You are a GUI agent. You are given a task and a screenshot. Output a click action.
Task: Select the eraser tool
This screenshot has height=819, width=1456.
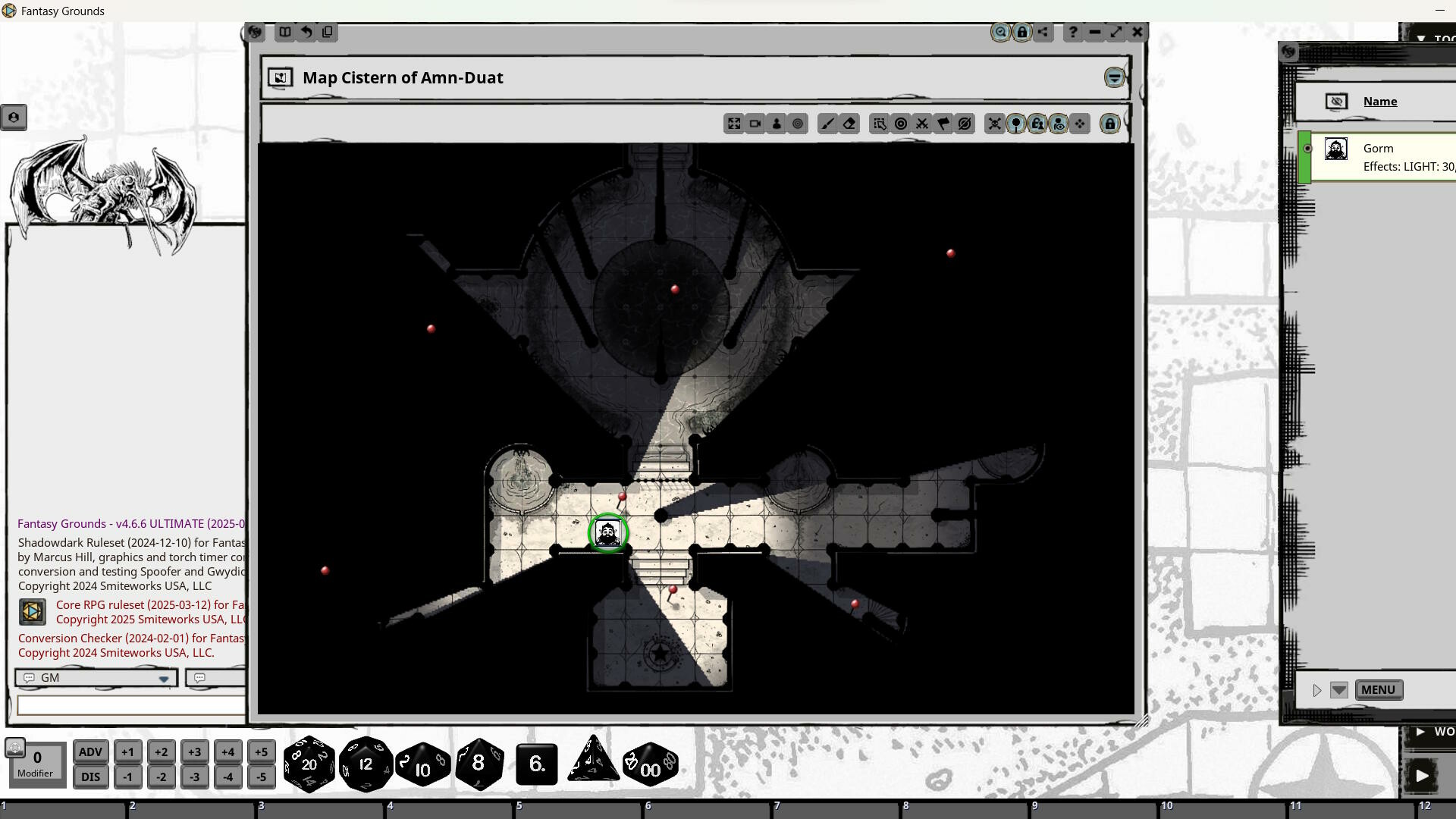click(849, 124)
